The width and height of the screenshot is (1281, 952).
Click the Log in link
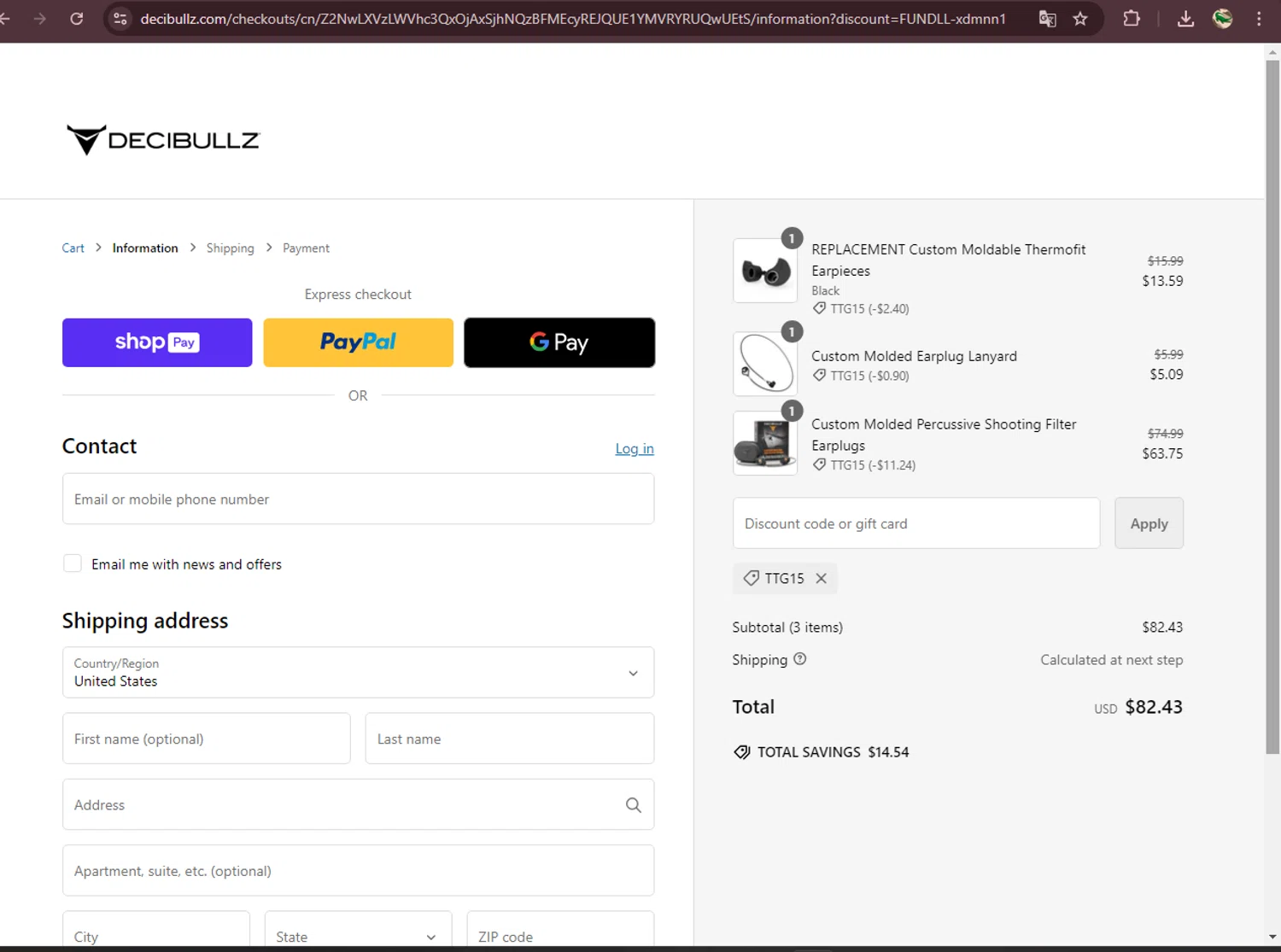pos(635,449)
